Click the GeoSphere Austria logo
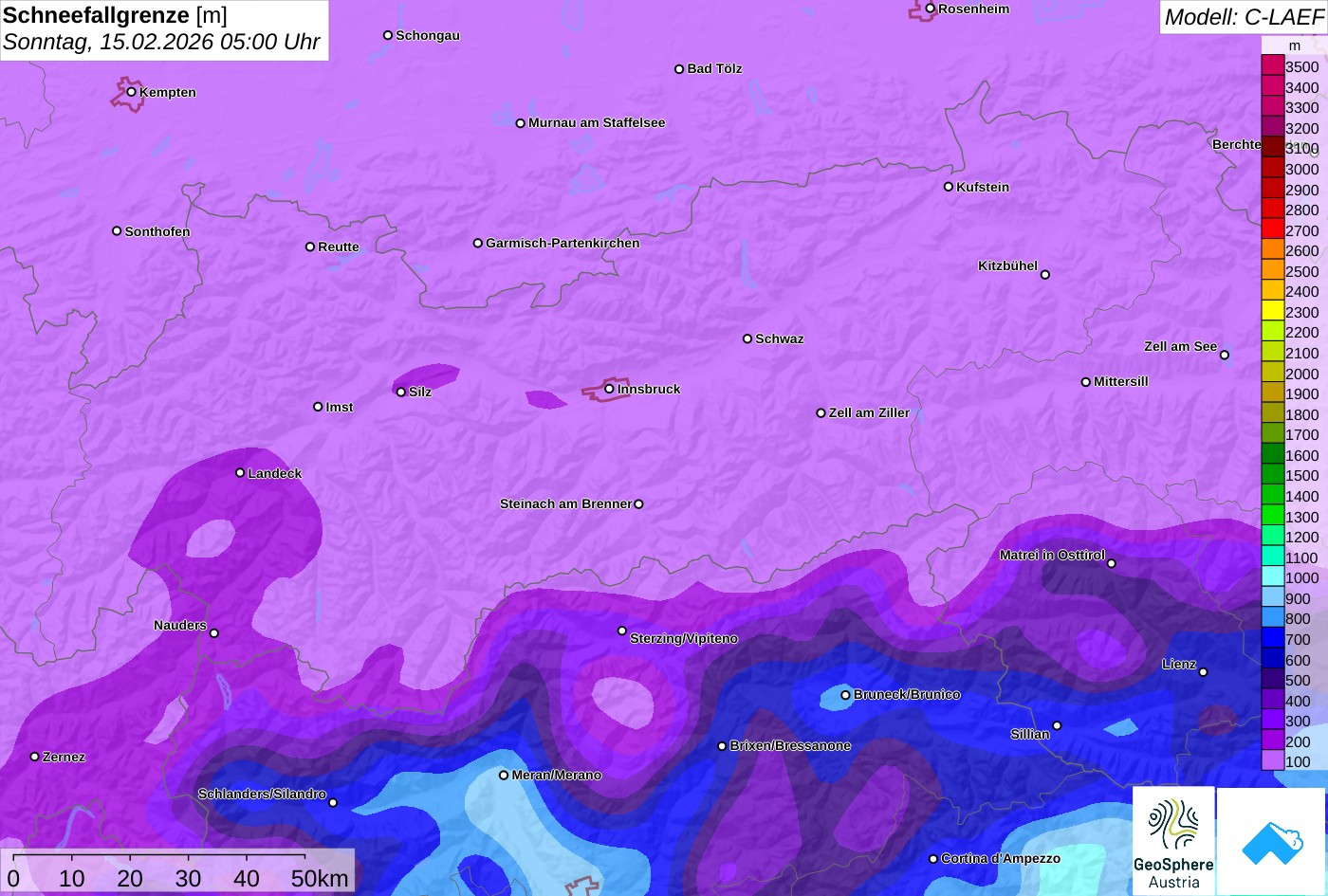 coord(1173,841)
